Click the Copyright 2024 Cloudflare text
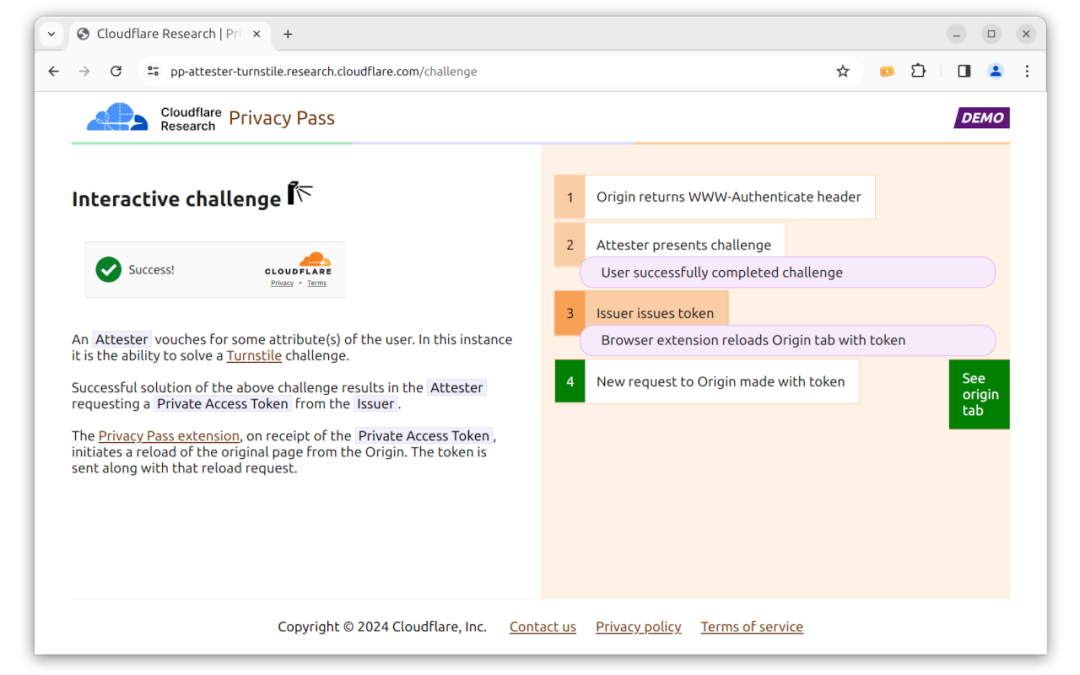Viewport: 1080px width, 675px height. [x=382, y=627]
